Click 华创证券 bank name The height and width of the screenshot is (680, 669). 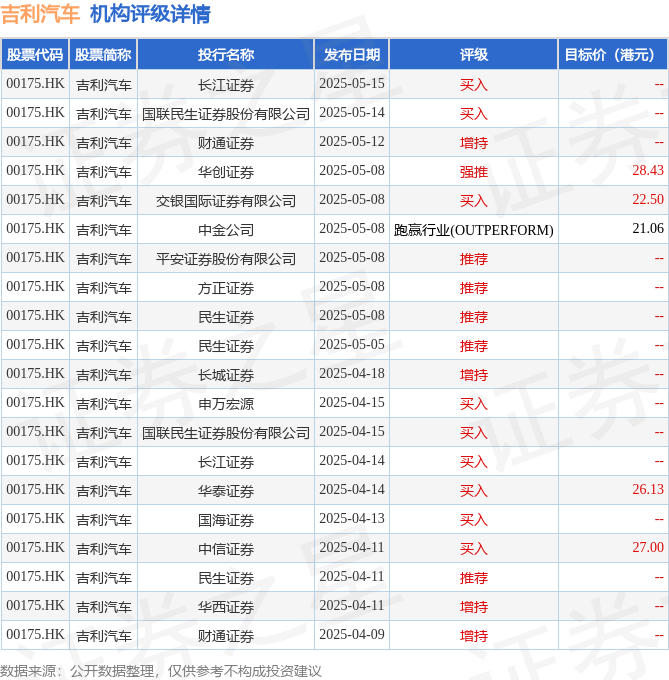[x=226, y=172]
